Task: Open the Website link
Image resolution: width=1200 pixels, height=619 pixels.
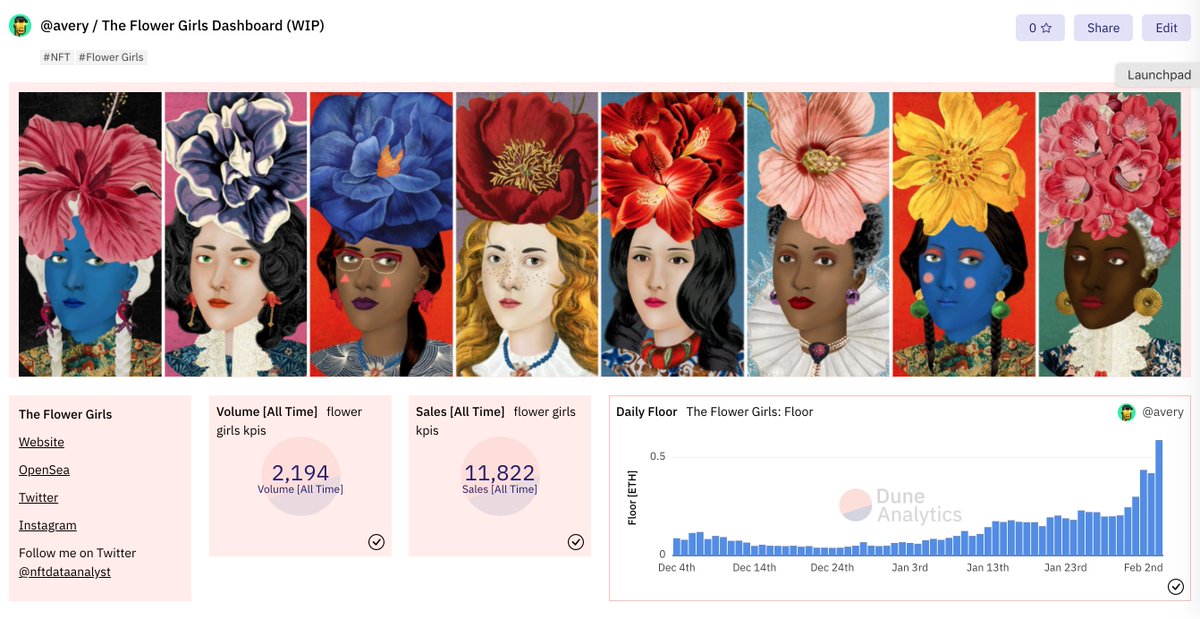Action: pos(41,441)
